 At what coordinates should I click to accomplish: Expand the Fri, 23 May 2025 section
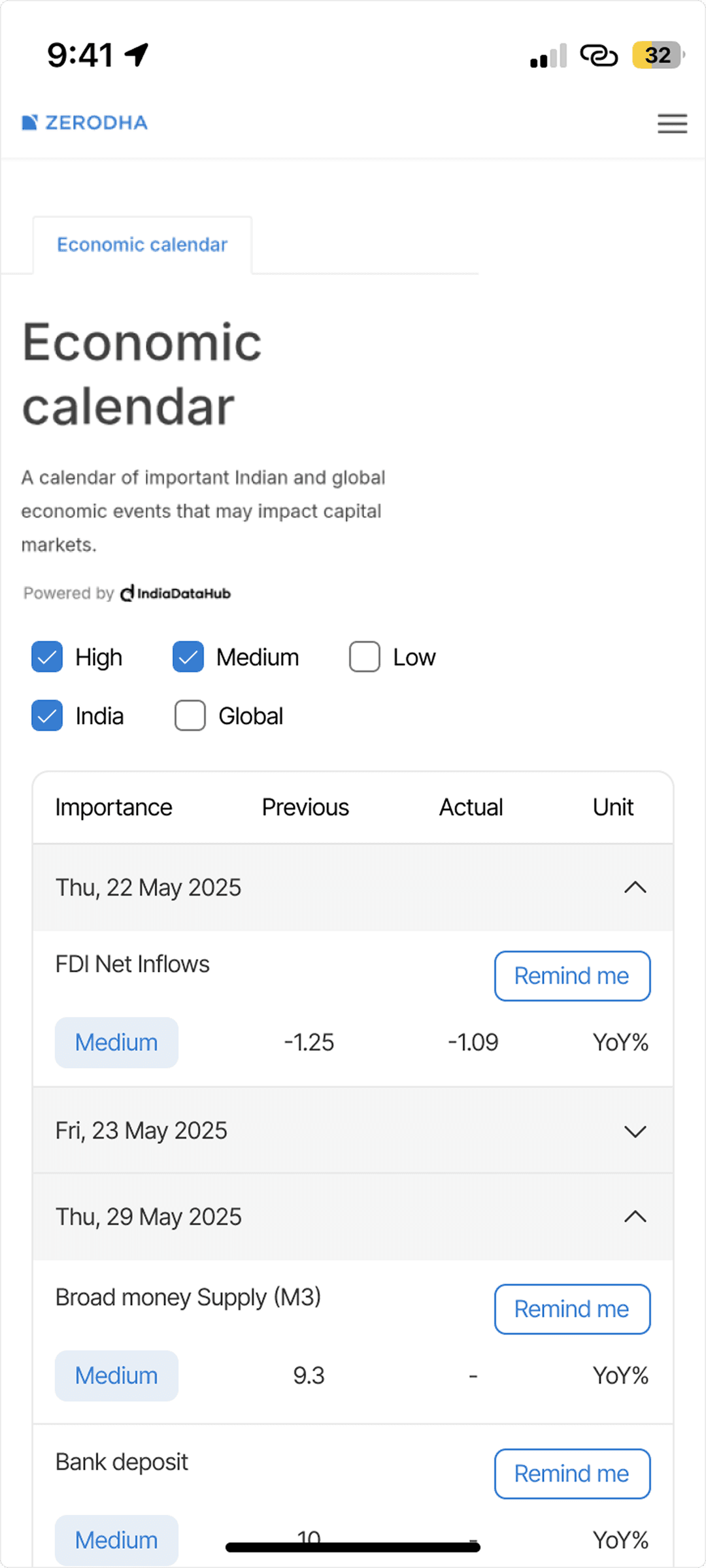click(x=635, y=1131)
